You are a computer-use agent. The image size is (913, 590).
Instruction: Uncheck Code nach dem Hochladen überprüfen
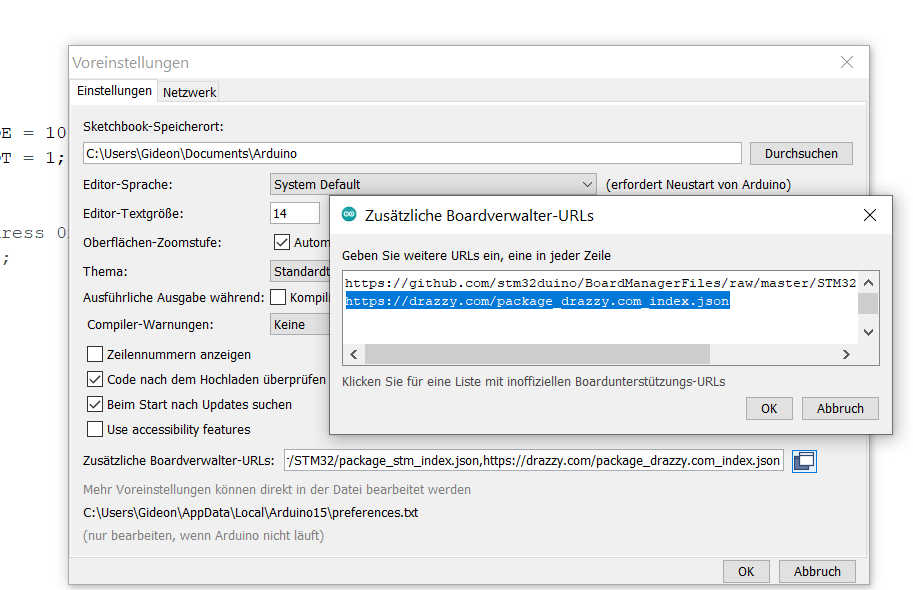click(95, 380)
